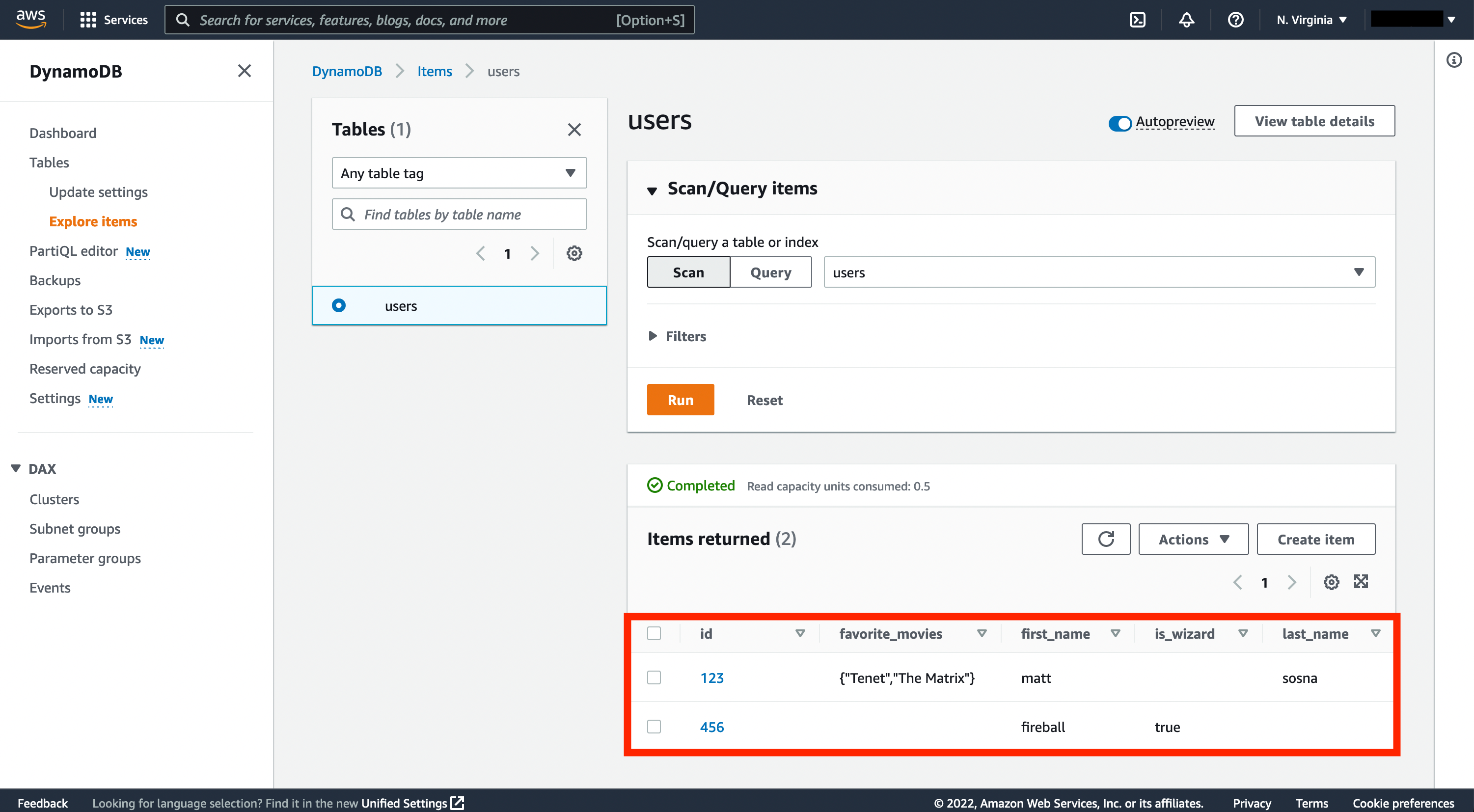
Task: Open item 456 link
Action: pyautogui.click(x=712, y=727)
